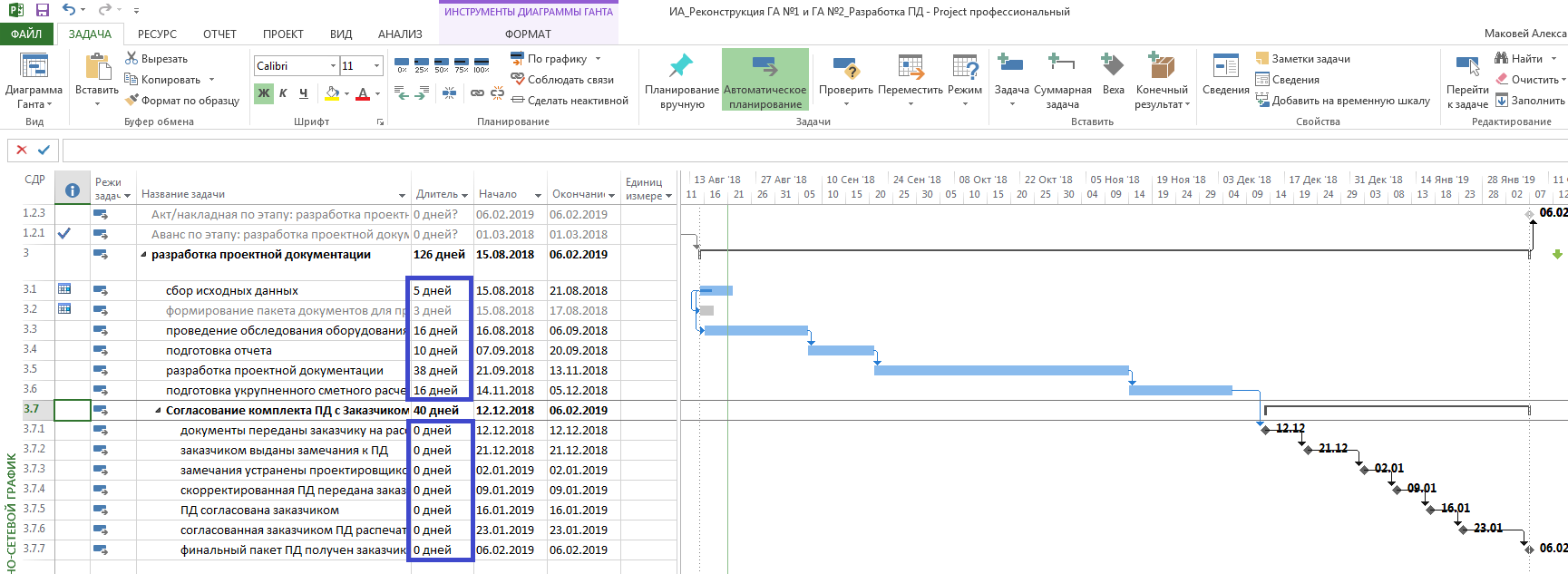1568x574 pixels.
Task: Open the Длительность column filter dropdown
Action: pyautogui.click(x=464, y=195)
